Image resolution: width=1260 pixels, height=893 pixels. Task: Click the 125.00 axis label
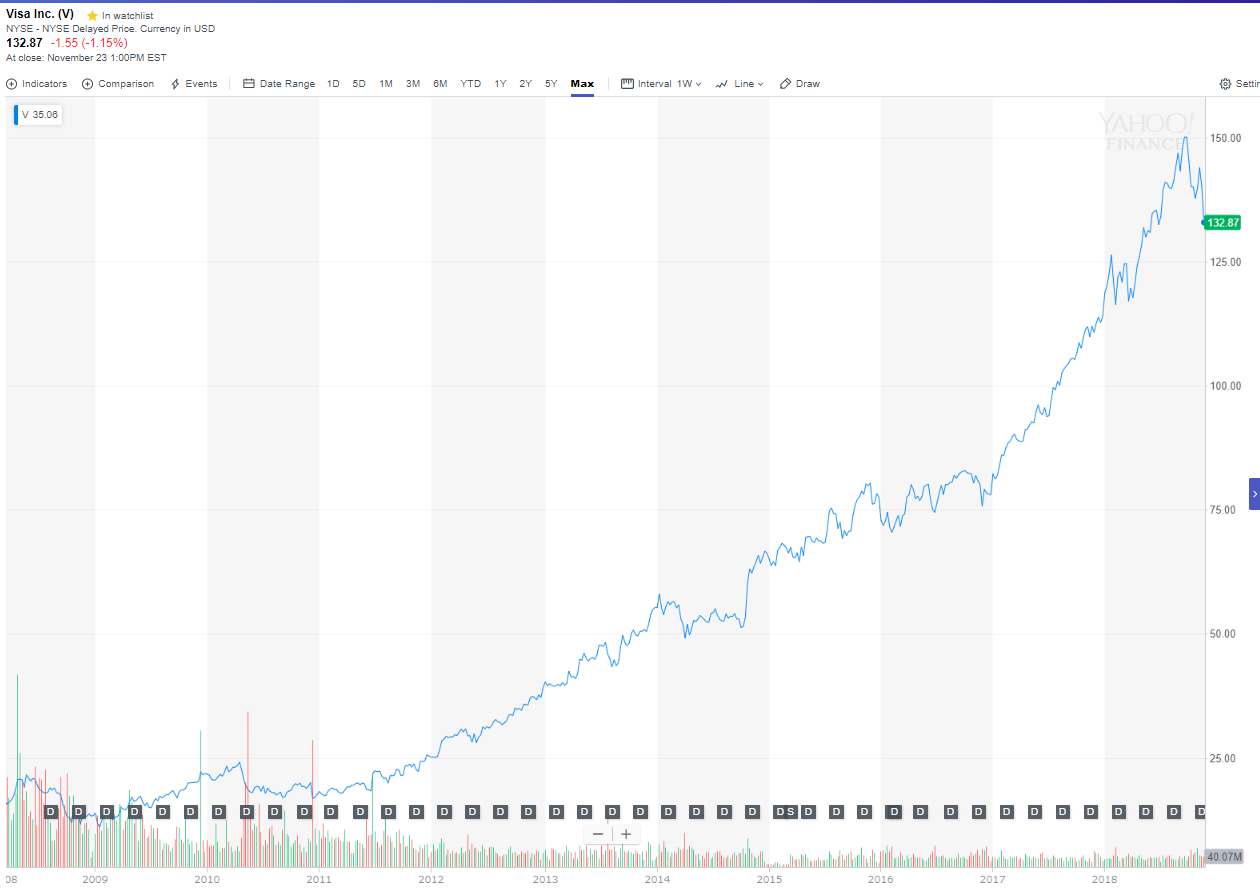click(x=1224, y=262)
